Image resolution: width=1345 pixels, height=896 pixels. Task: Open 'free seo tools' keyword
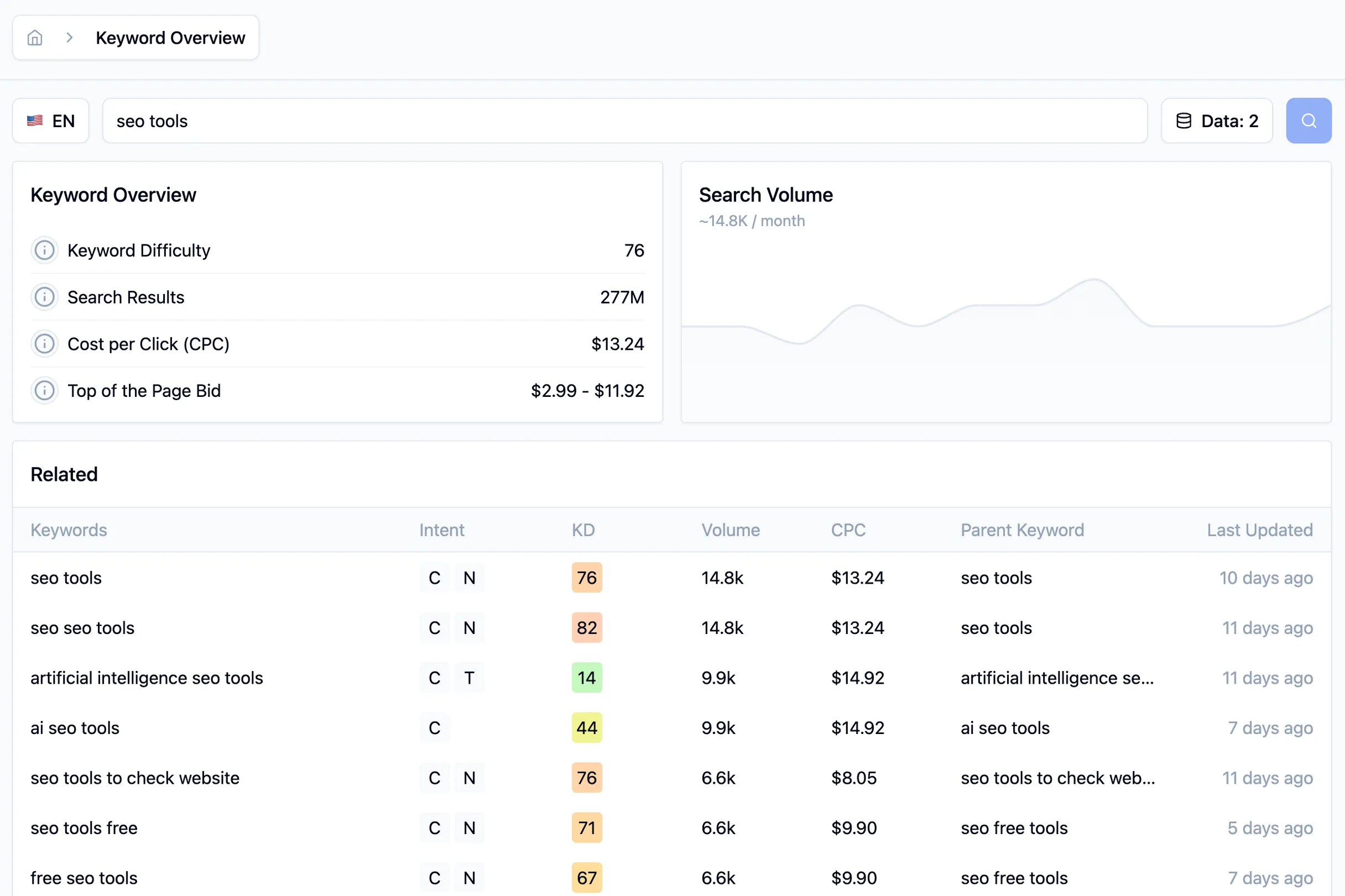coord(84,878)
